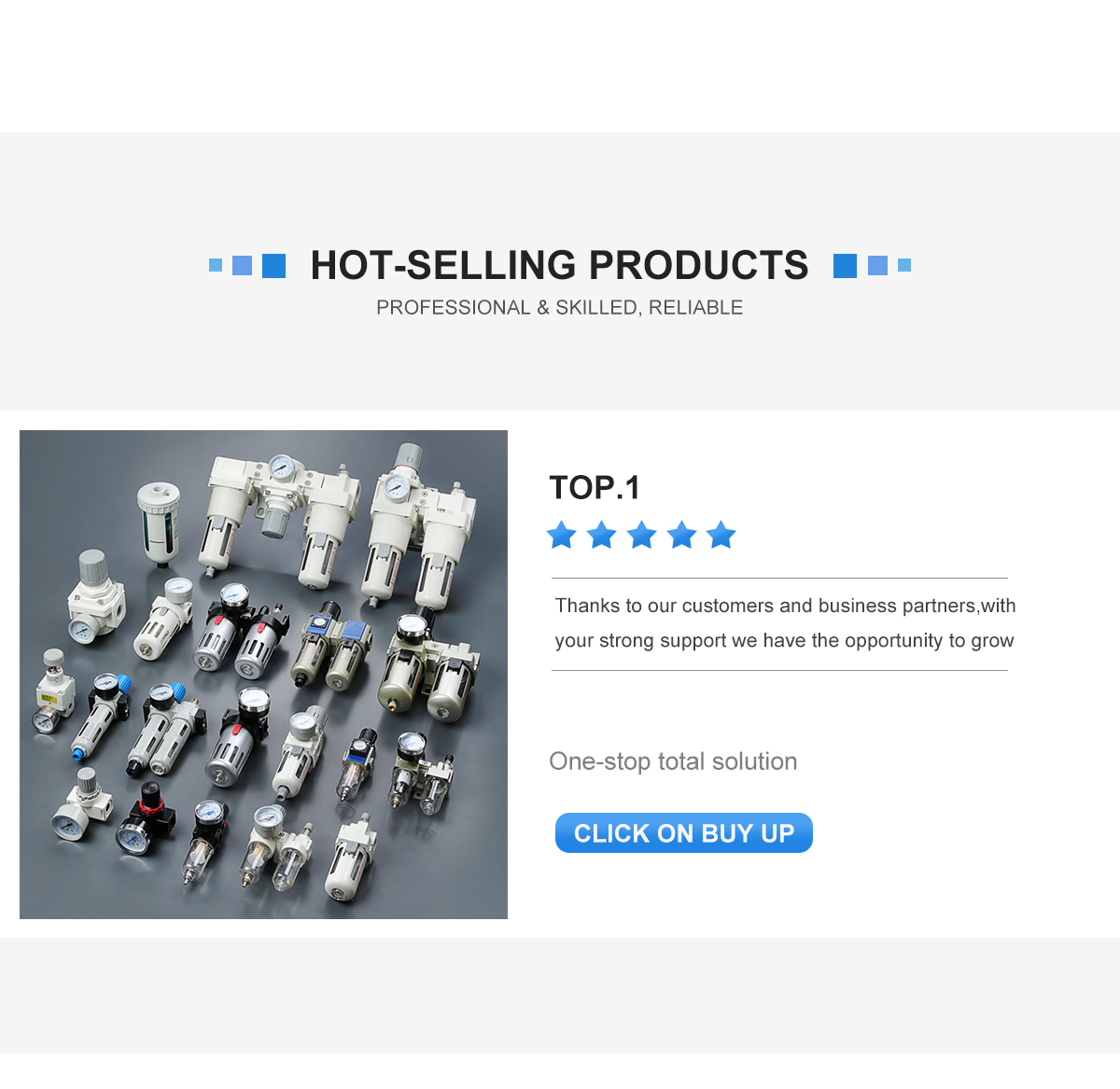Click the HOT-SELLING PRODUCTS heading
The image size is (1120, 1089).
point(559,265)
